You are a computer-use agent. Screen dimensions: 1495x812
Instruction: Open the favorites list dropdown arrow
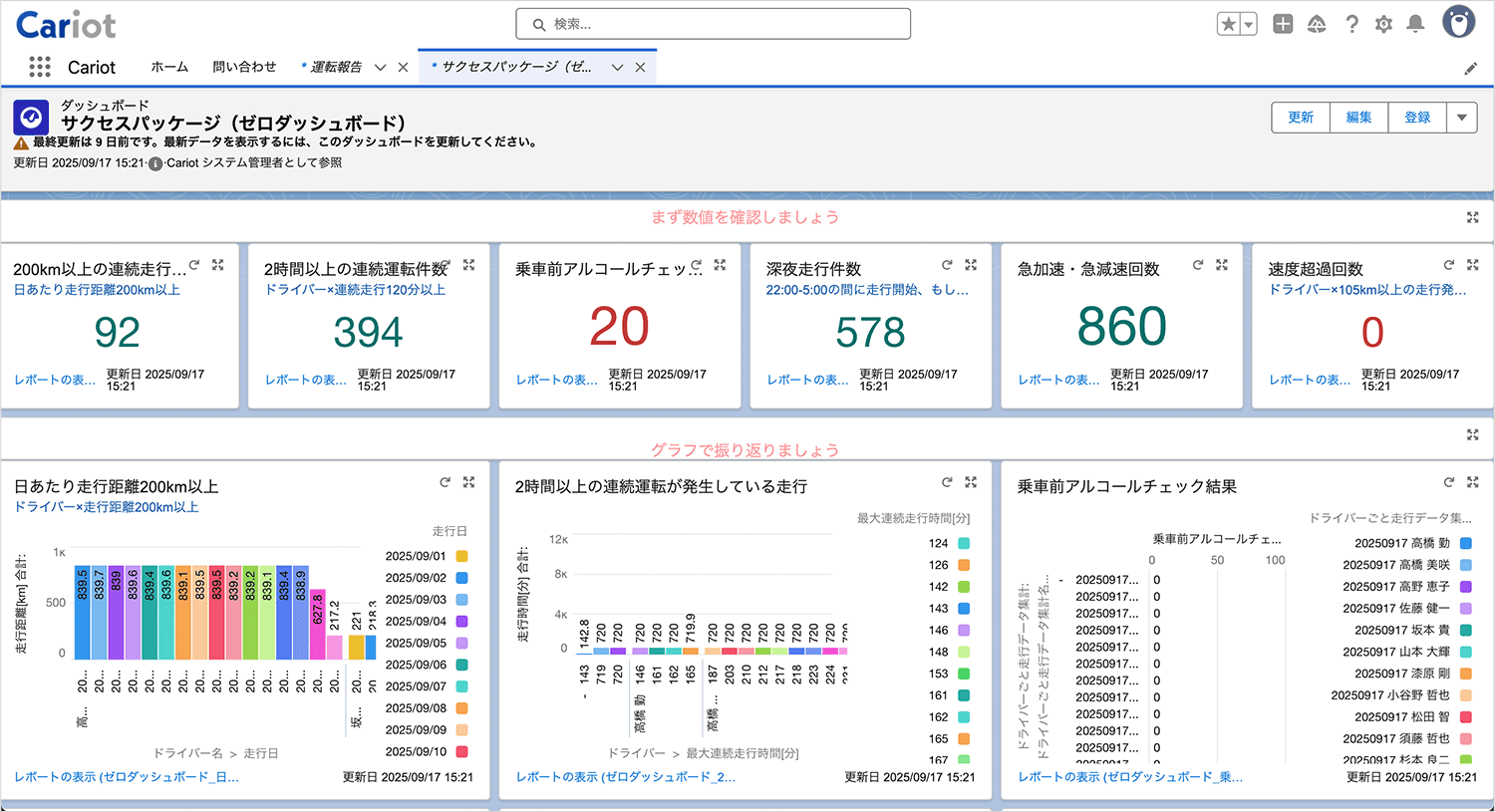click(1249, 24)
